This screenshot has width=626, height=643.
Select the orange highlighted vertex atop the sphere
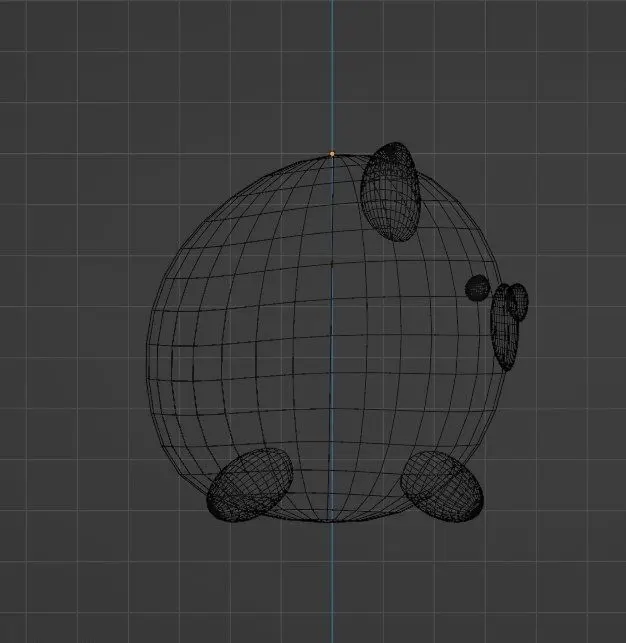click(x=332, y=154)
